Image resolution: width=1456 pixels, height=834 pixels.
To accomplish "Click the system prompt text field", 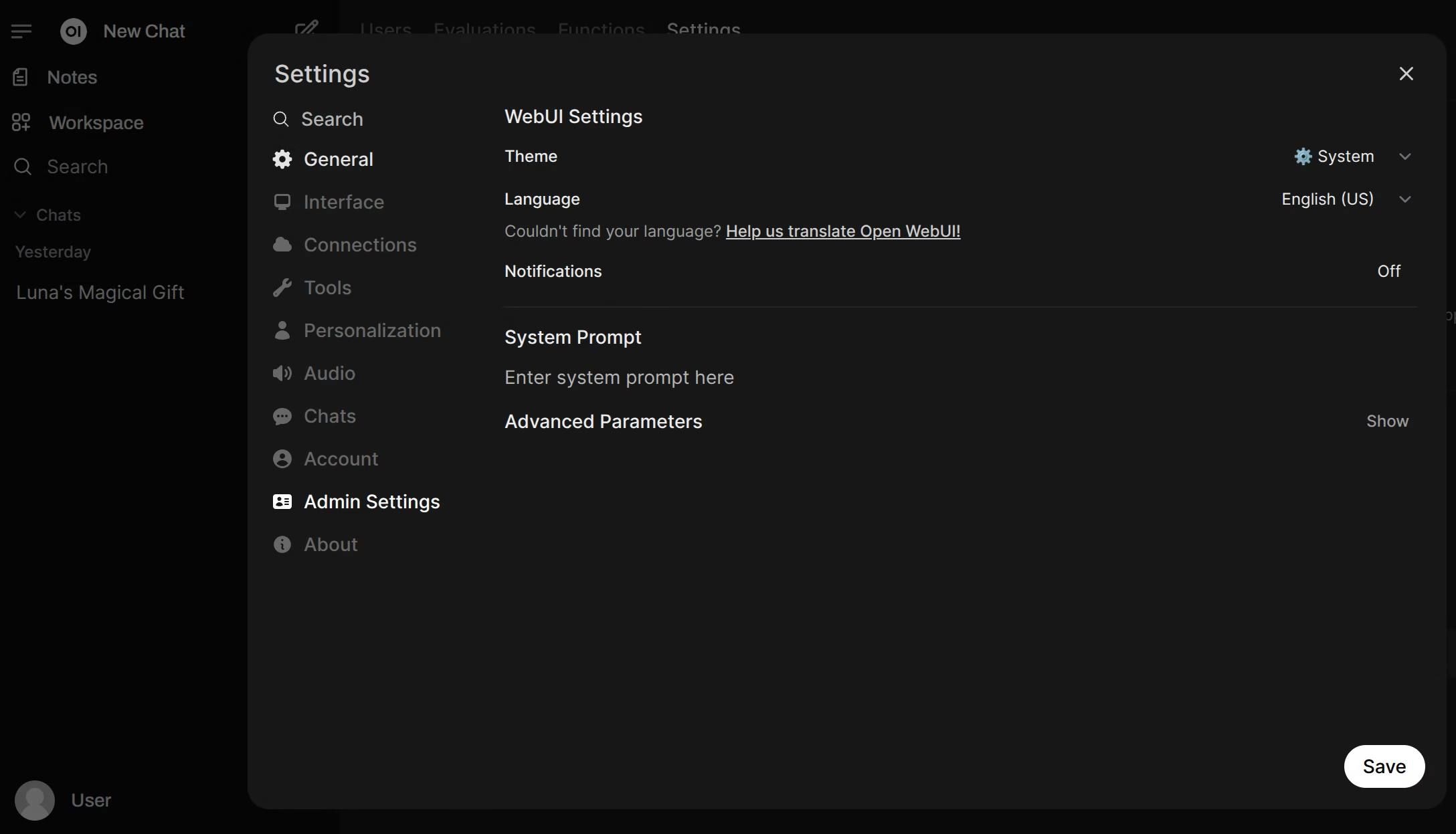I will [960, 378].
